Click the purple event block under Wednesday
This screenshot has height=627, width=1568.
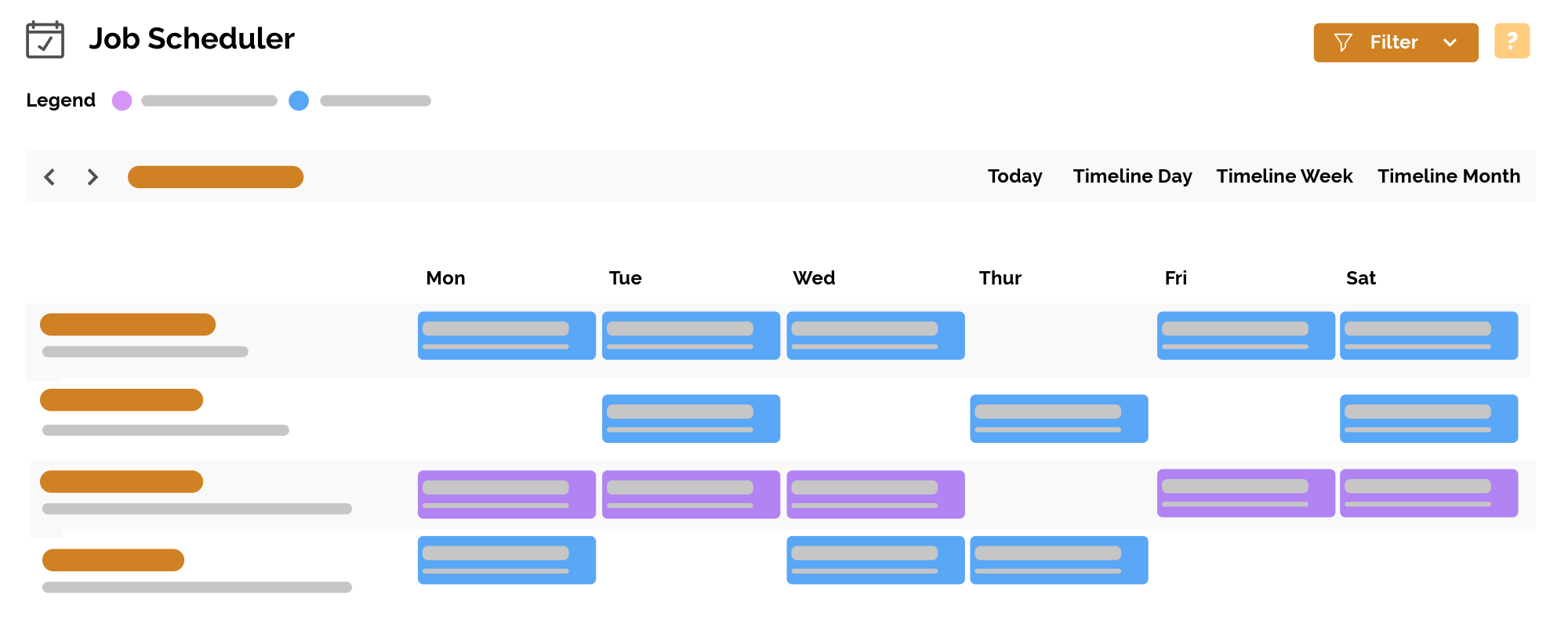(876, 494)
